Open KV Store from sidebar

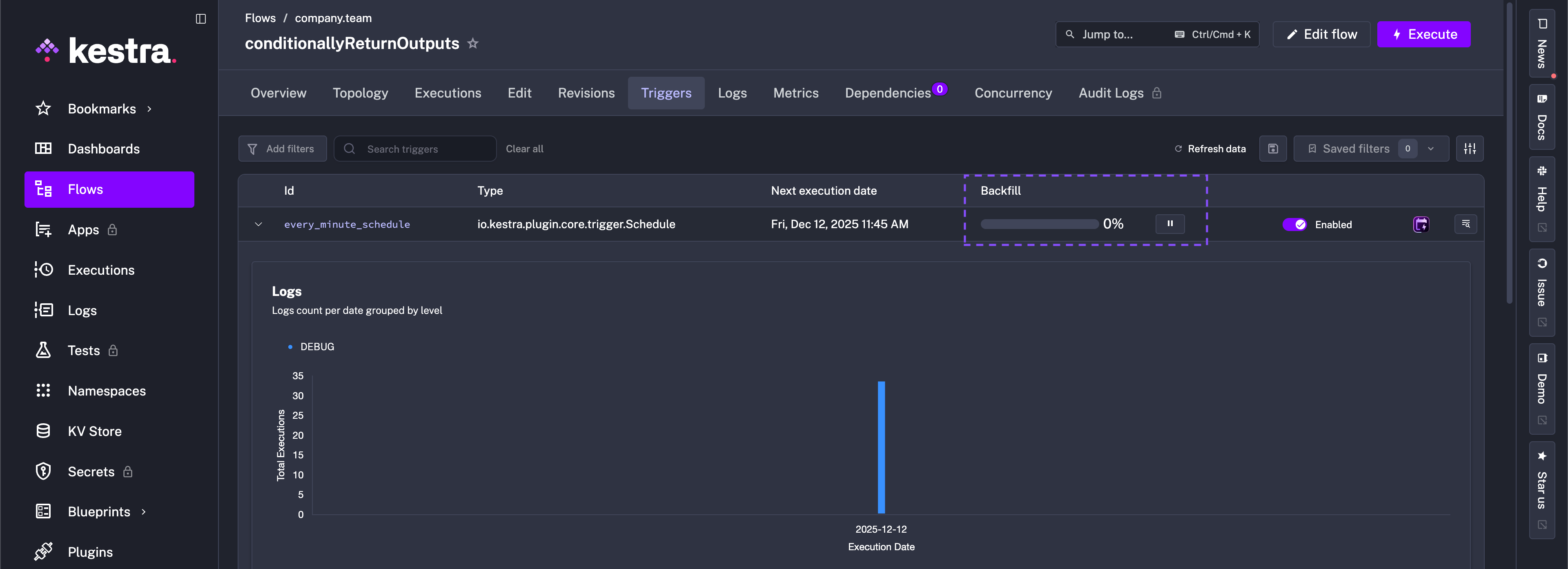click(94, 431)
